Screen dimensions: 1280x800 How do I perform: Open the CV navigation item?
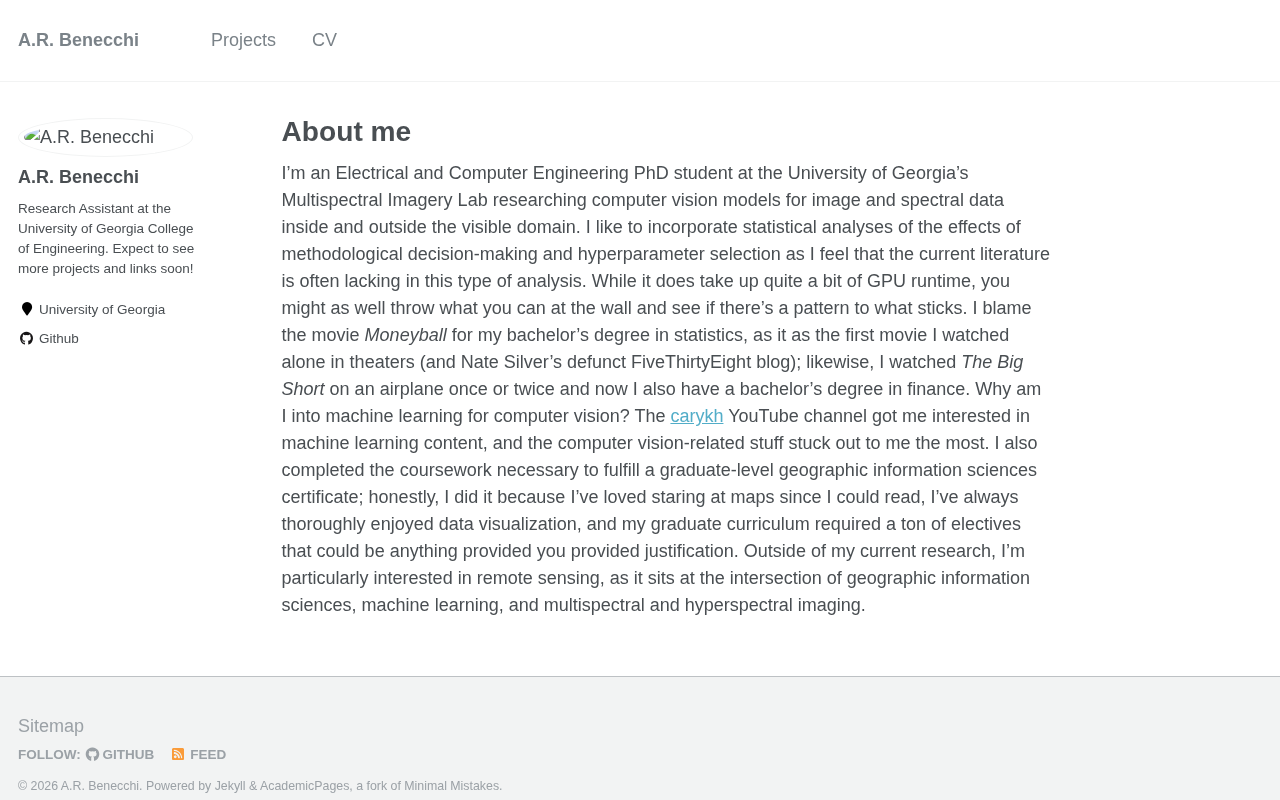[324, 40]
